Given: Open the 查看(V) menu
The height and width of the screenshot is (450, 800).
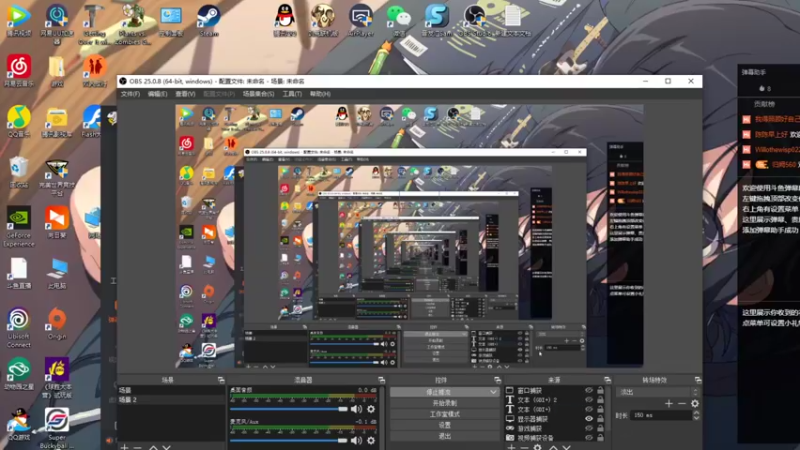Looking at the screenshot, I should pos(185,94).
